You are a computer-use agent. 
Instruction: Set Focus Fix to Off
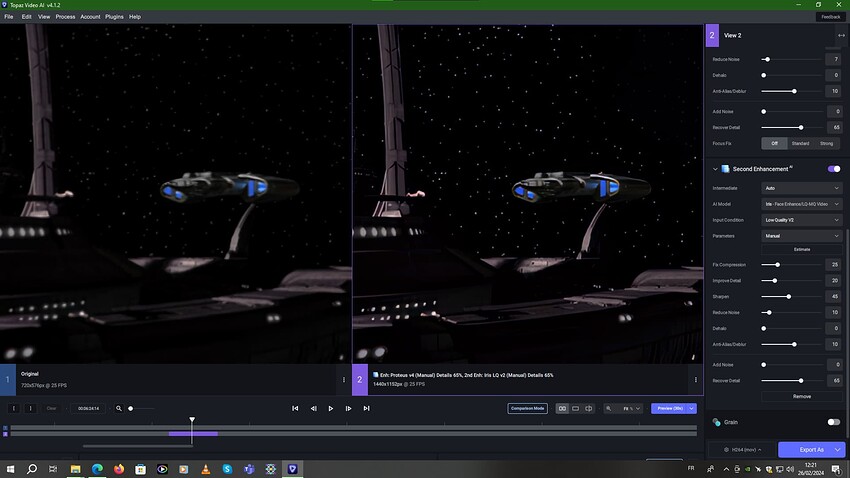coord(774,143)
